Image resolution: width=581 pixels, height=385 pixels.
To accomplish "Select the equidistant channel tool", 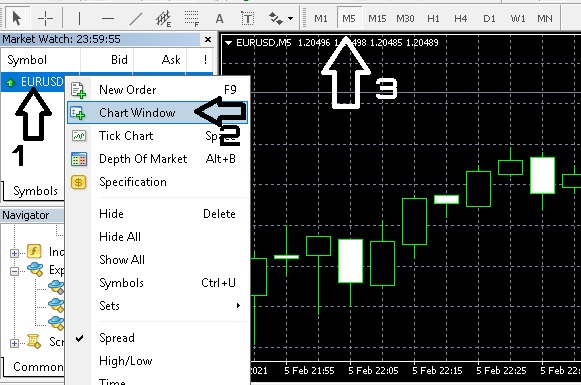I will point(163,18).
